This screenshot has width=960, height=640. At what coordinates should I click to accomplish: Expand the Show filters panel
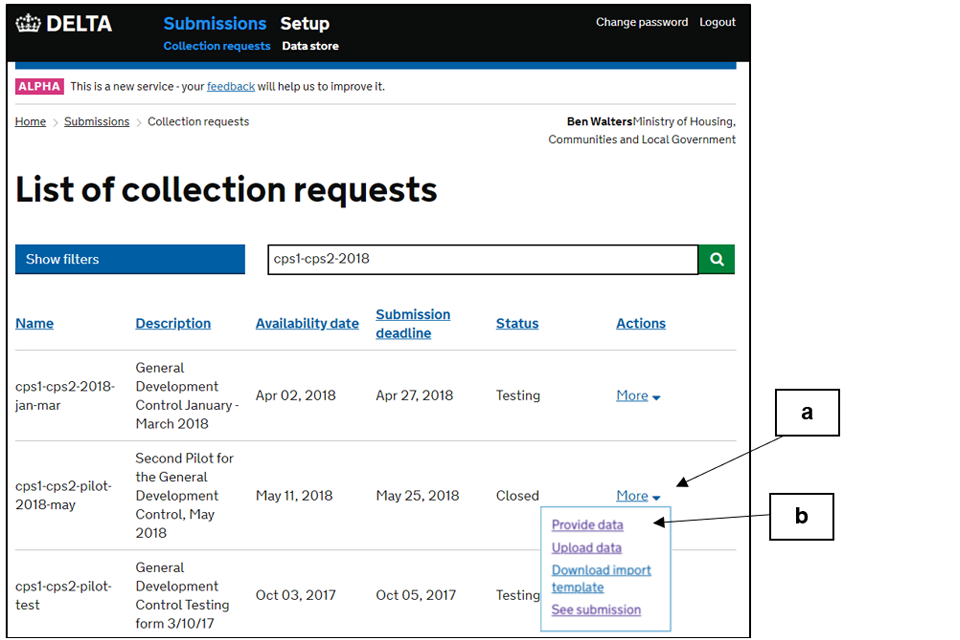(x=130, y=259)
